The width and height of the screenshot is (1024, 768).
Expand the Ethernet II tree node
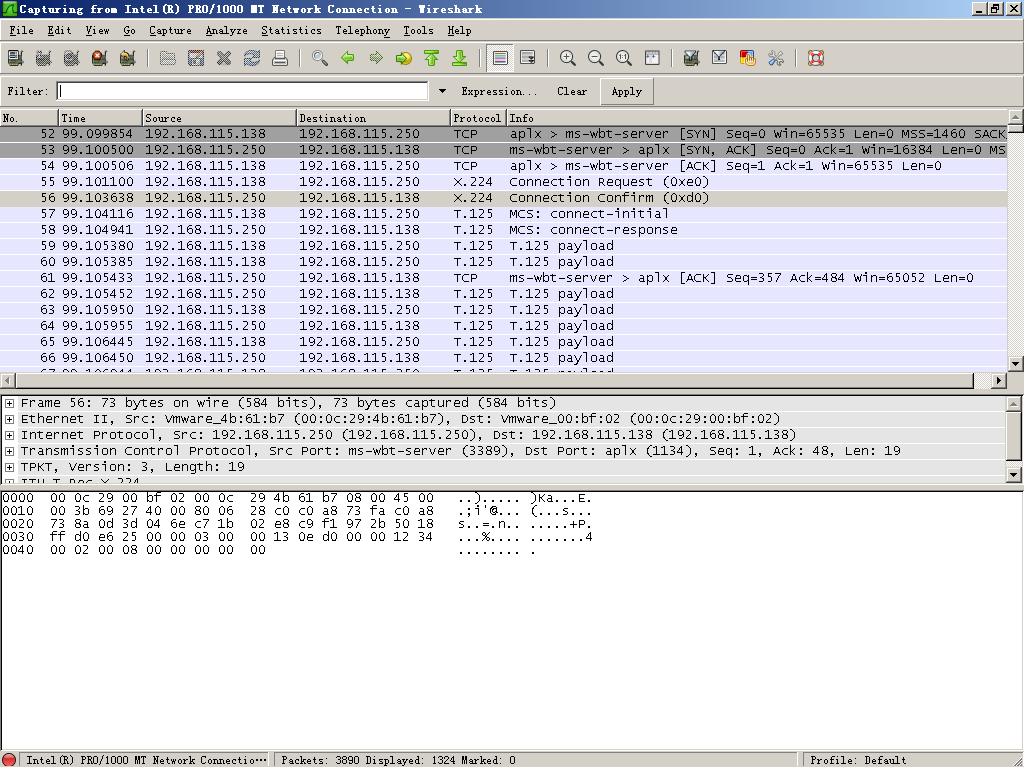tap(9, 419)
